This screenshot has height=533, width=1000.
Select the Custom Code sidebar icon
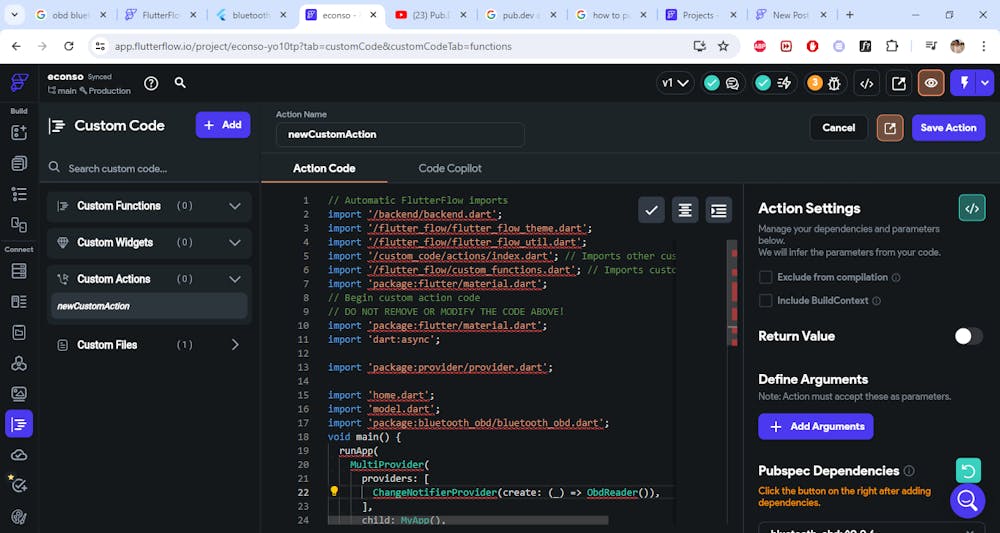click(x=19, y=424)
